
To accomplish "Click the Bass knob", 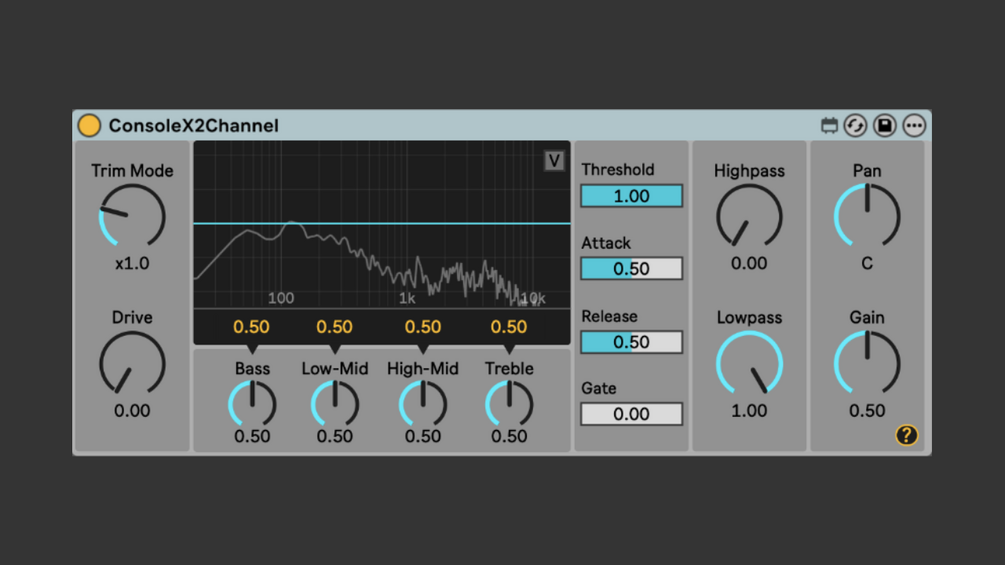I will (x=252, y=404).
